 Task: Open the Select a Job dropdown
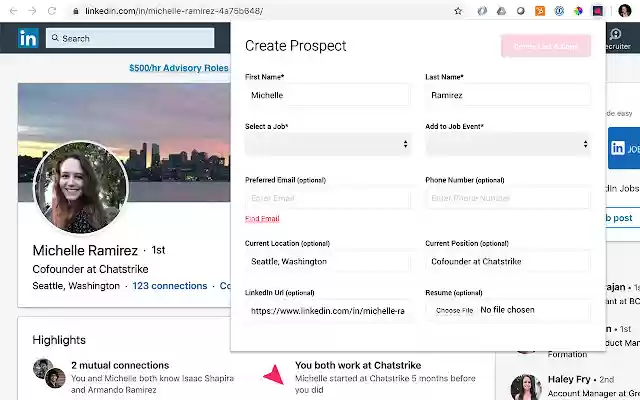[328, 144]
